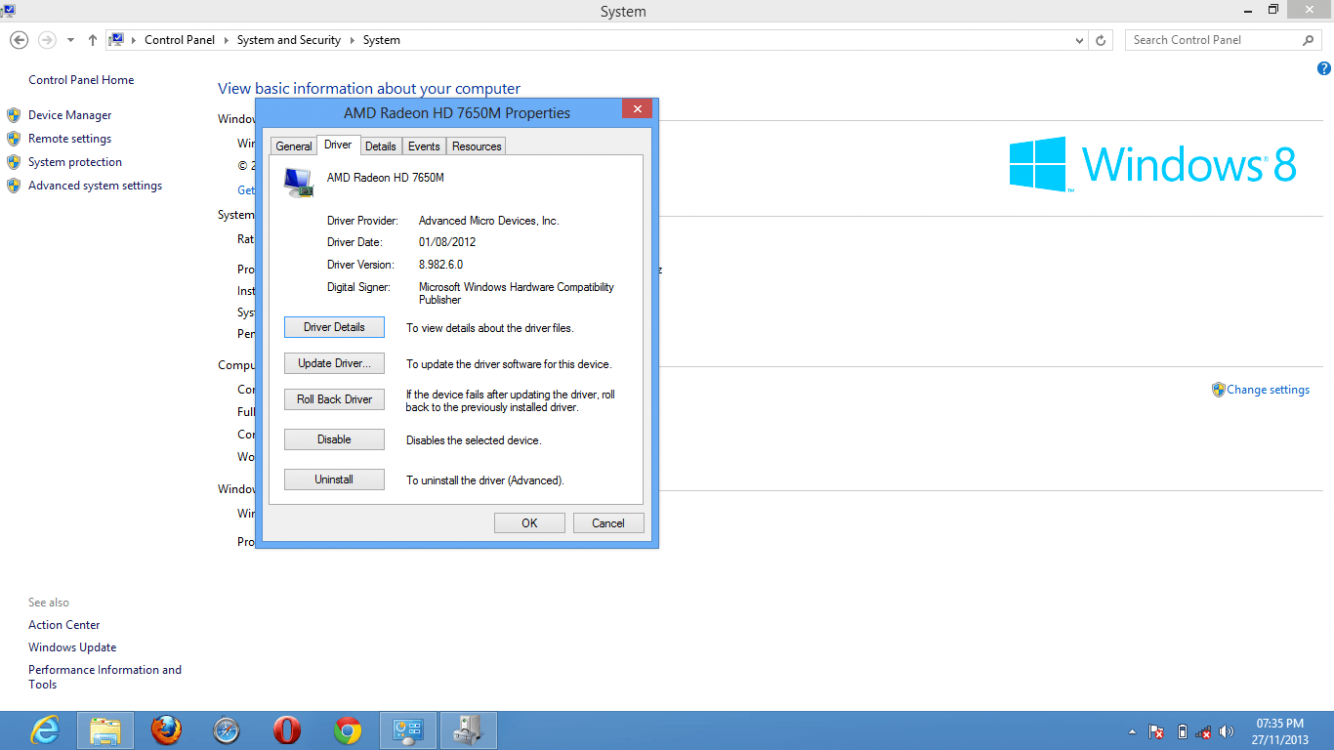Switch to Device Manager taskbar window

pyautogui.click(x=467, y=731)
